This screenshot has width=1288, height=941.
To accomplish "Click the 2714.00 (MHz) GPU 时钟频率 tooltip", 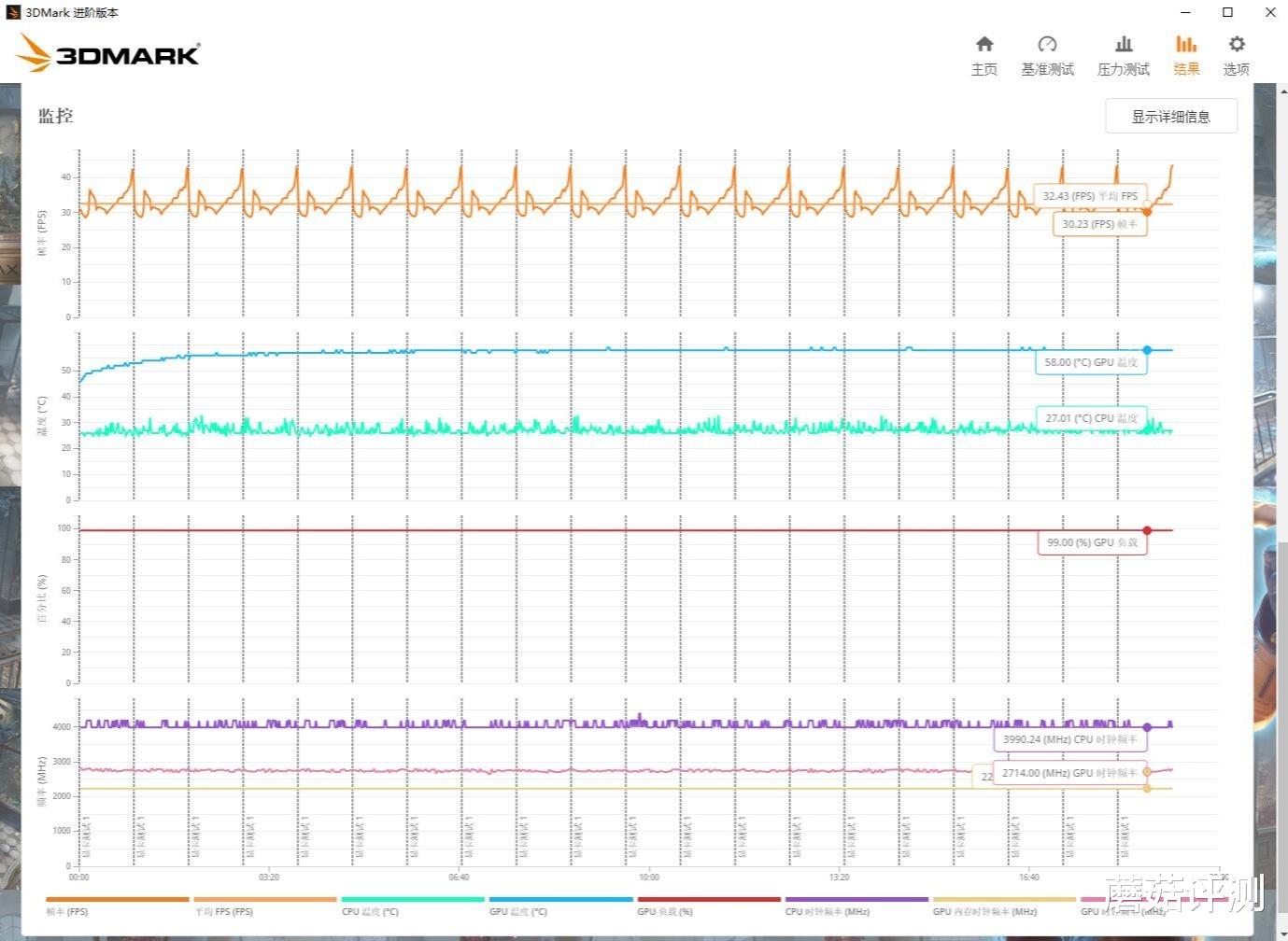I will 1069,773.
